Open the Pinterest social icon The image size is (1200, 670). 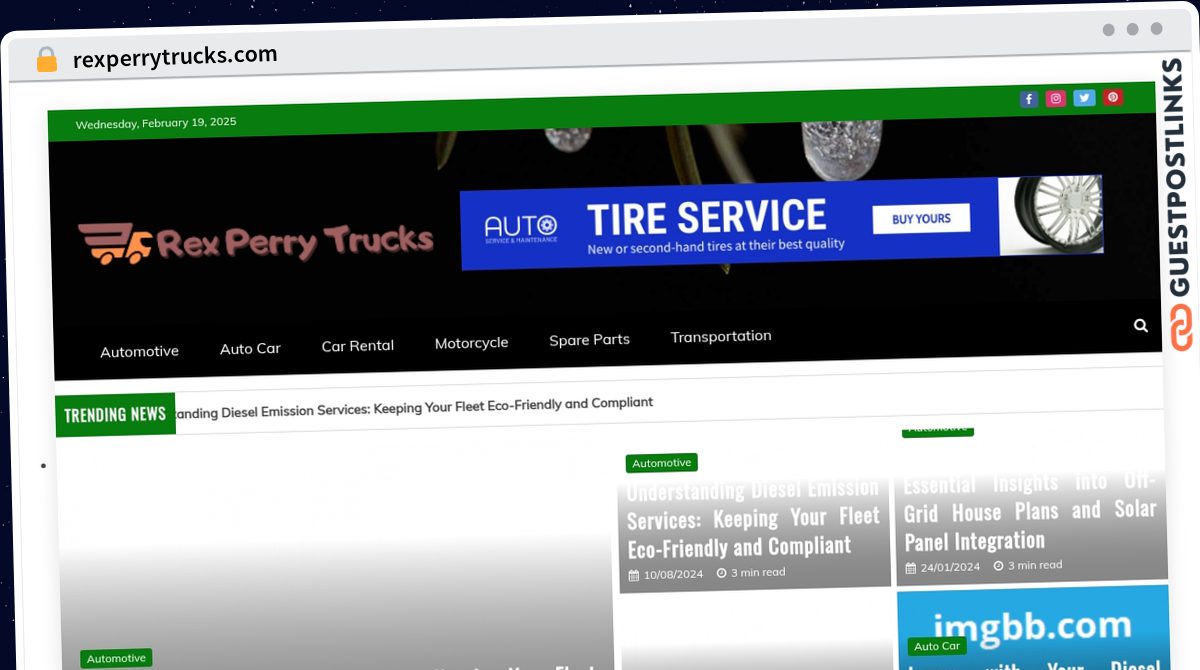(x=1113, y=97)
